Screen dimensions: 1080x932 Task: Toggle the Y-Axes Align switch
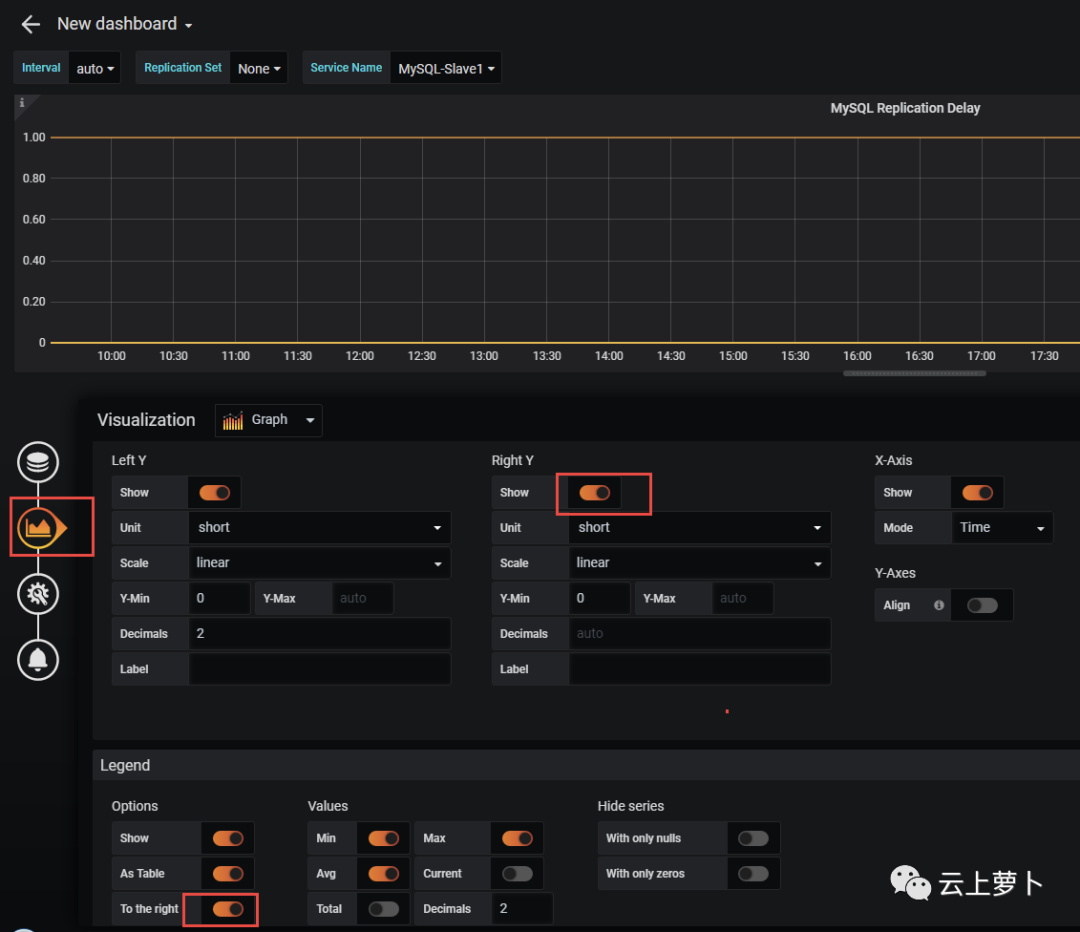[982, 605]
